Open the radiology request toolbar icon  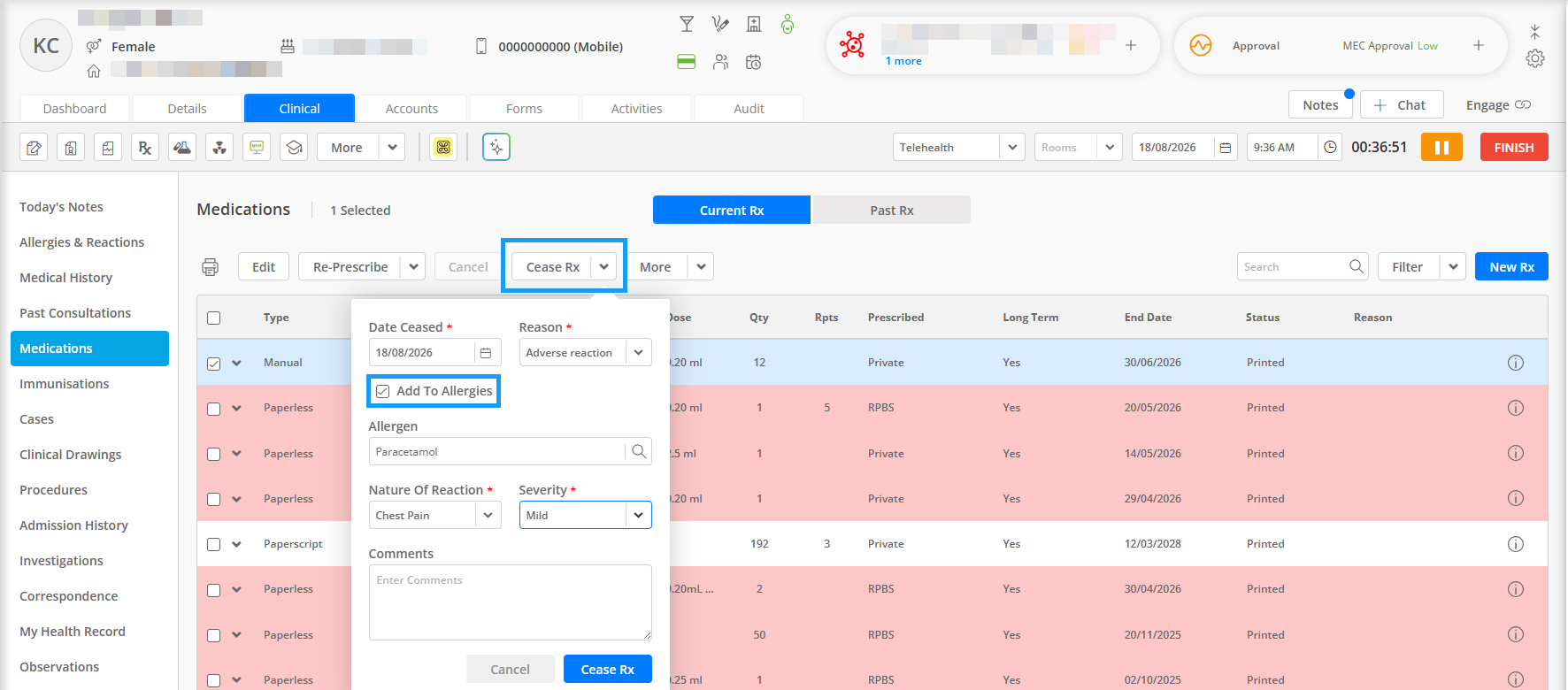tap(219, 148)
